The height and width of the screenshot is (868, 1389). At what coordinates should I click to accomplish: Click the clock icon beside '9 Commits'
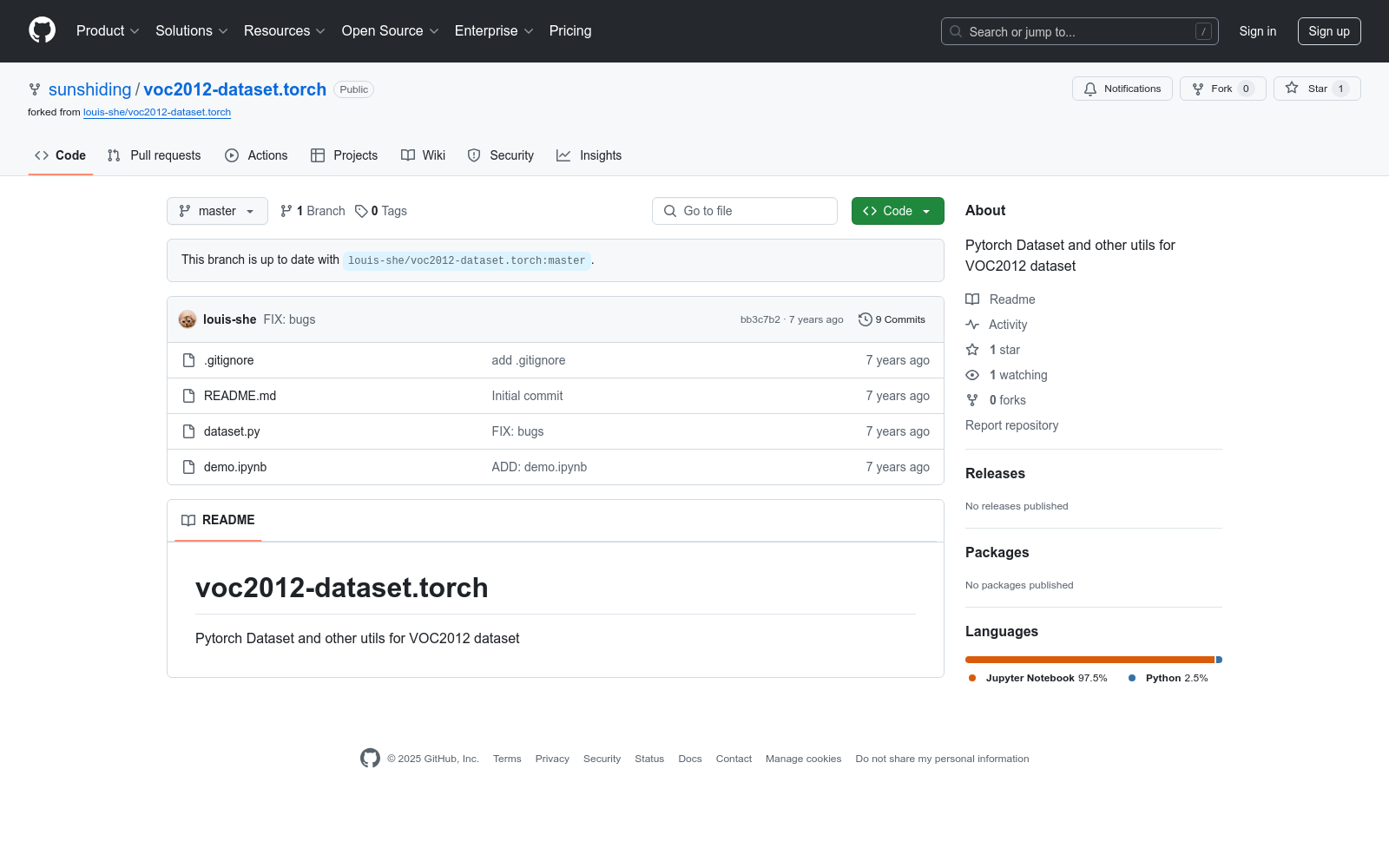click(x=865, y=319)
